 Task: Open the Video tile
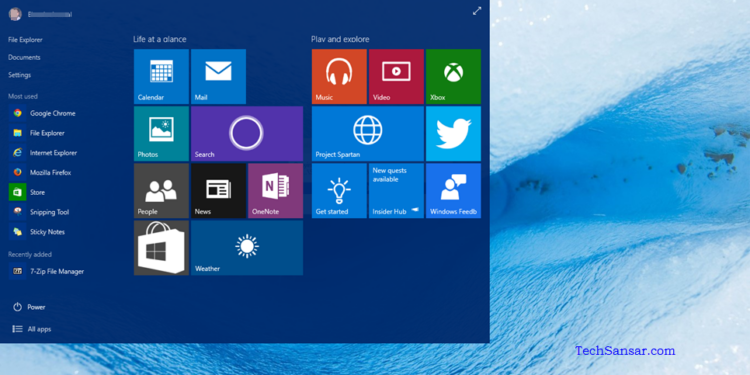396,77
